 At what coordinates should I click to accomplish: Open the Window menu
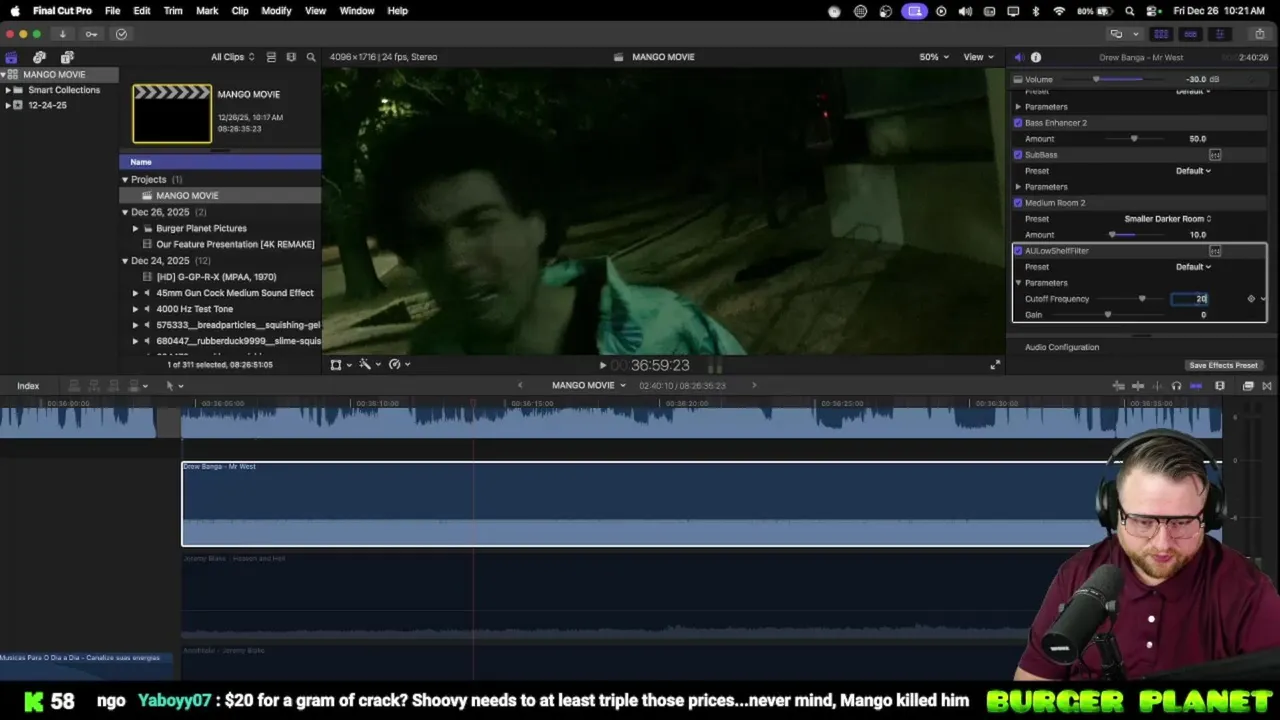[356, 11]
